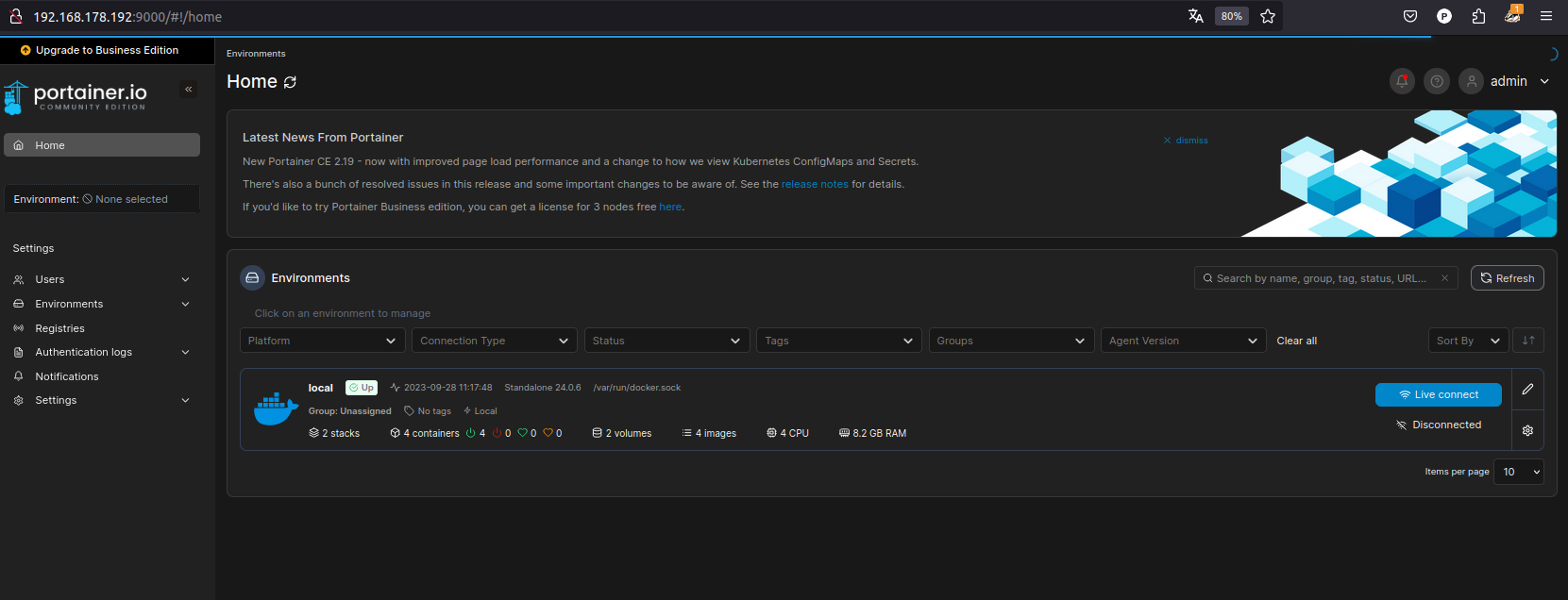Screen dimensions: 1568x600
Task: Click the notifications bell icon in header
Action: [1402, 81]
